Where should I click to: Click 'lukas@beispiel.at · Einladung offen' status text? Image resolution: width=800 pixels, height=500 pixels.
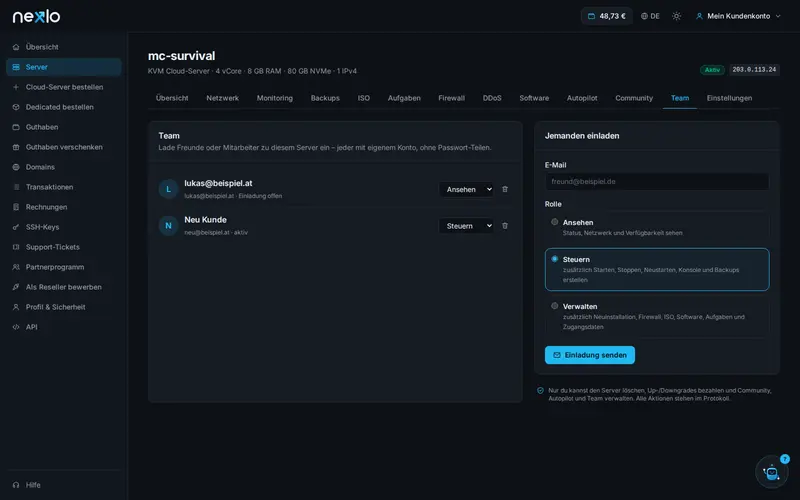[x=233, y=196]
